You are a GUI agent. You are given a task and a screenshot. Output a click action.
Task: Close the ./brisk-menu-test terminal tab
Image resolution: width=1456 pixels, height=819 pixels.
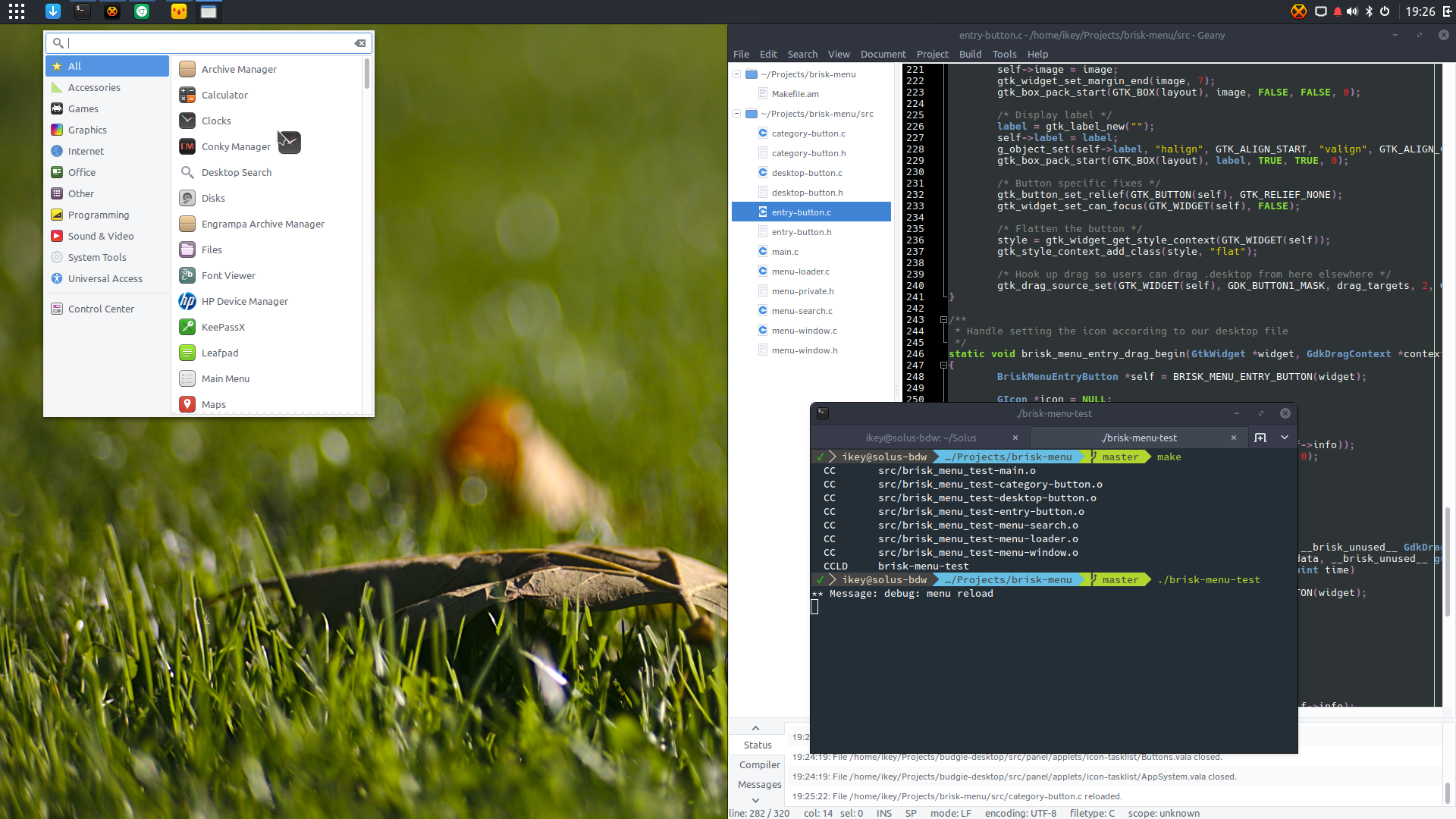[1234, 438]
